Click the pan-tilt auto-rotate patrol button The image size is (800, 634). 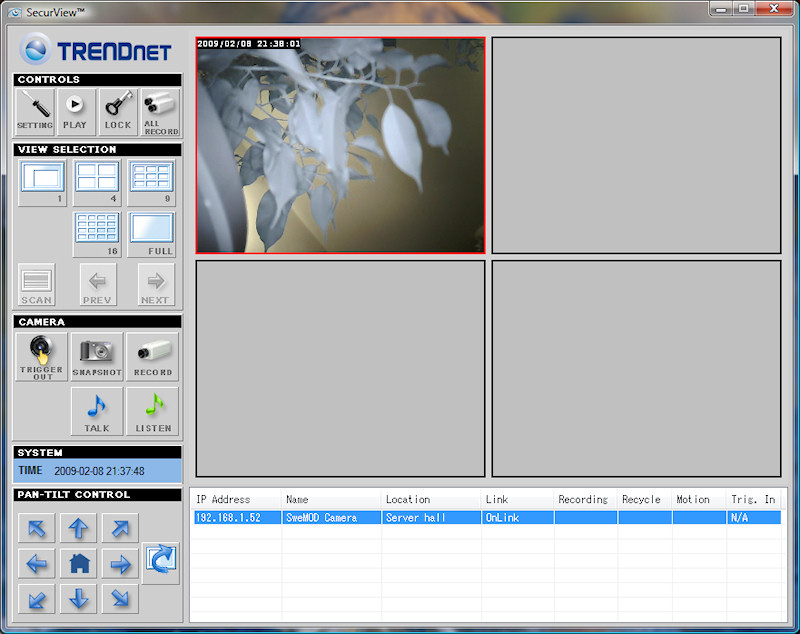click(160, 562)
